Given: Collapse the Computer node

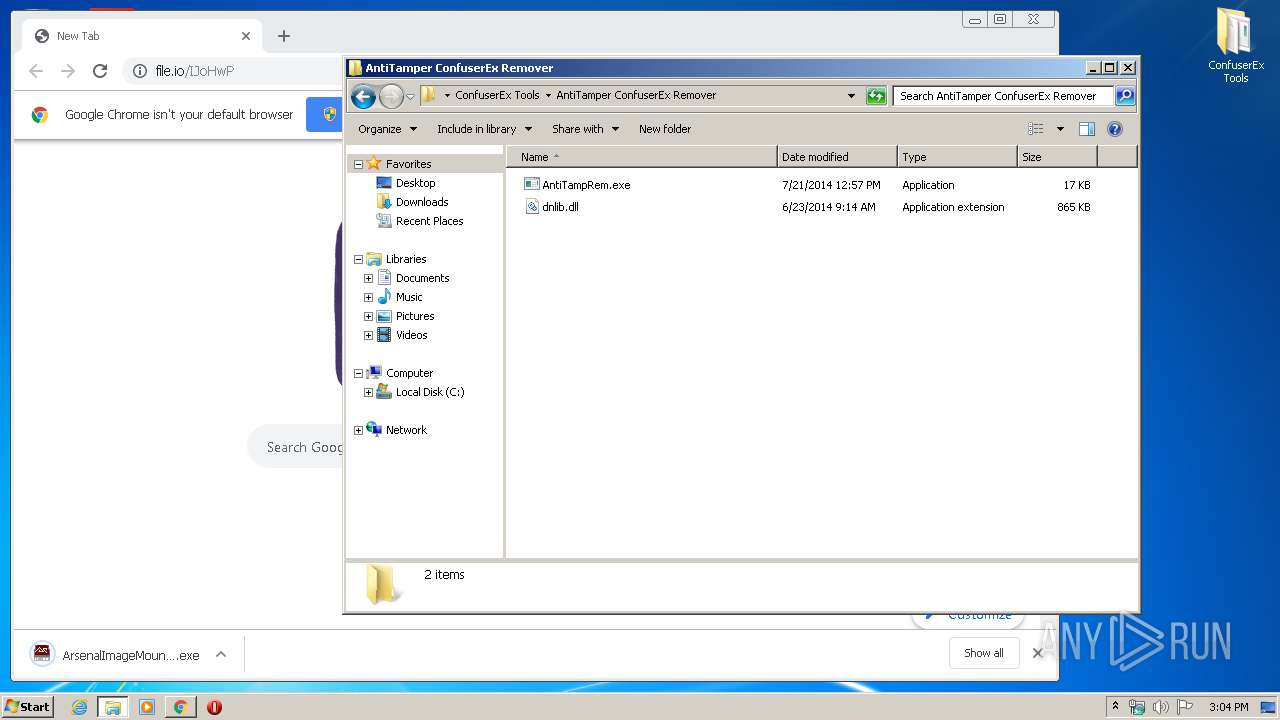Looking at the screenshot, I should click(358, 373).
